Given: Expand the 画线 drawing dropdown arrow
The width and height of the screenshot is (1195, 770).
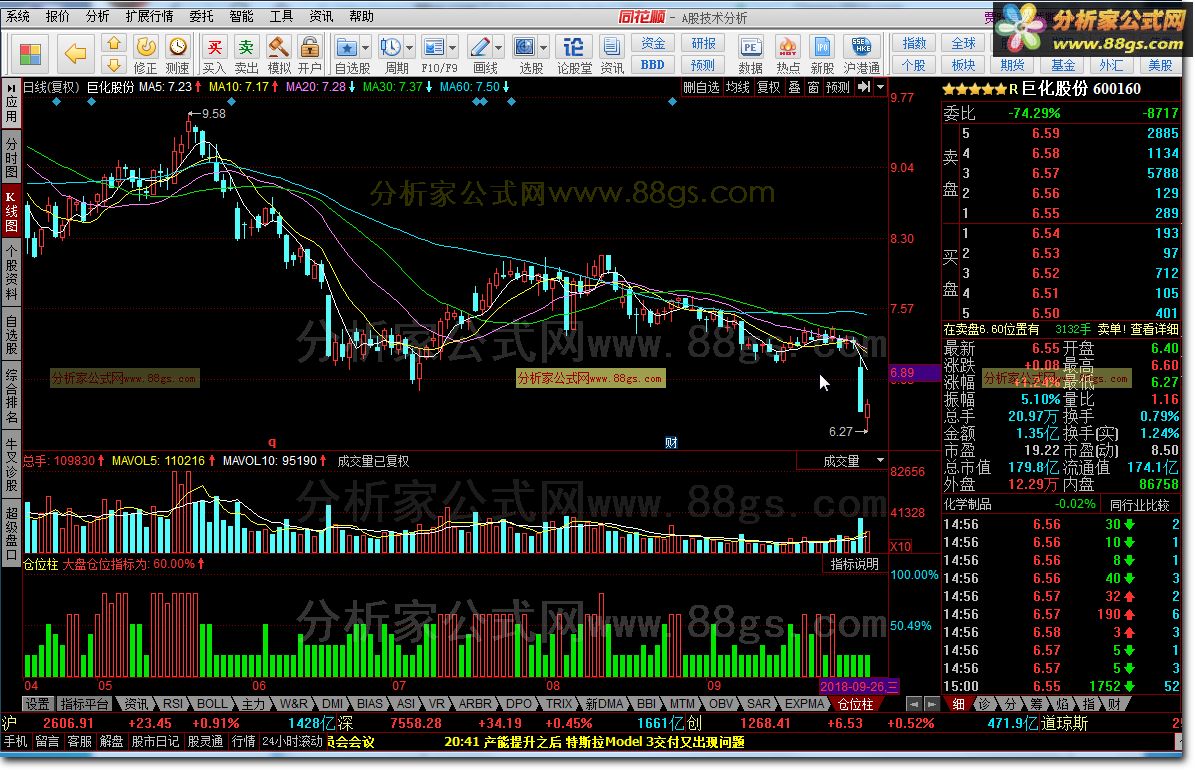Looking at the screenshot, I should (x=498, y=48).
